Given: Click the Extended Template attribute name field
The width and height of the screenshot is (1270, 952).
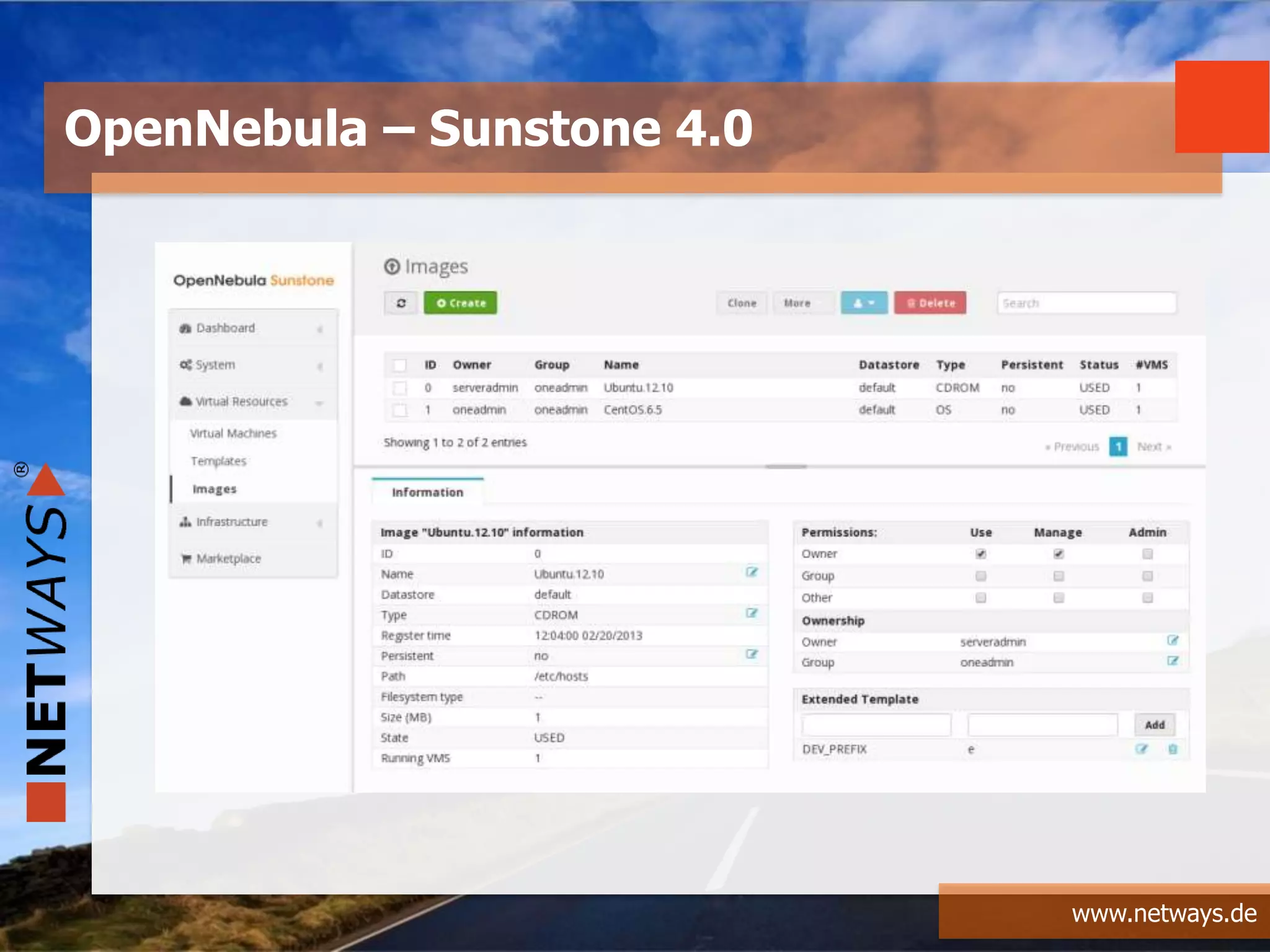Looking at the screenshot, I should point(876,725).
